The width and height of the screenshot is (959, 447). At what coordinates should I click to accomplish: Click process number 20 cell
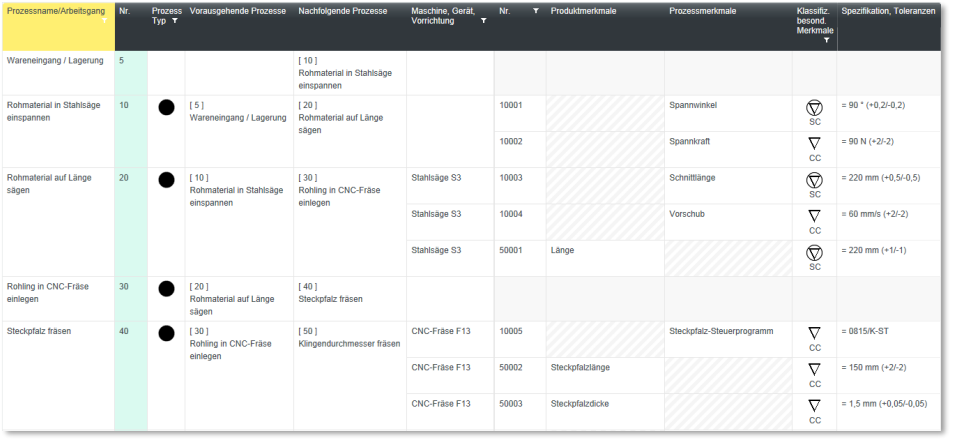click(131, 222)
